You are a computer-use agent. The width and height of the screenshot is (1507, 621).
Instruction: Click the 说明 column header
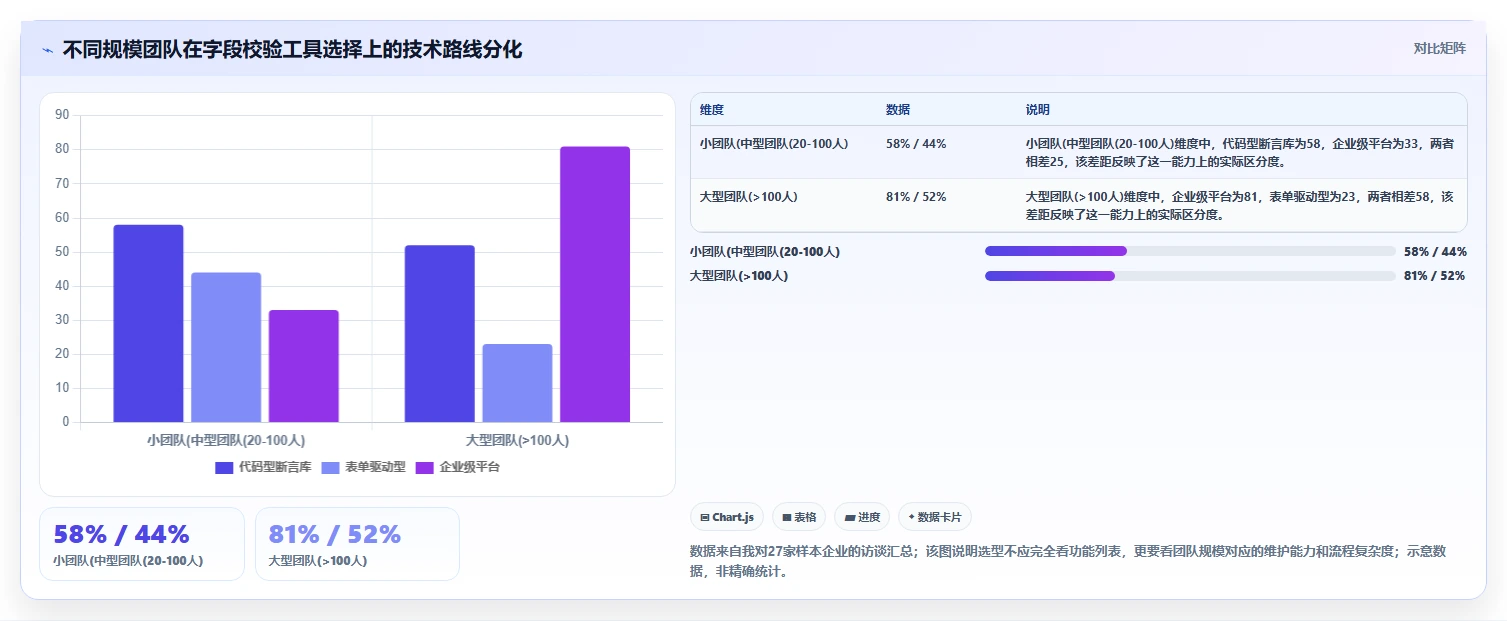[1038, 109]
